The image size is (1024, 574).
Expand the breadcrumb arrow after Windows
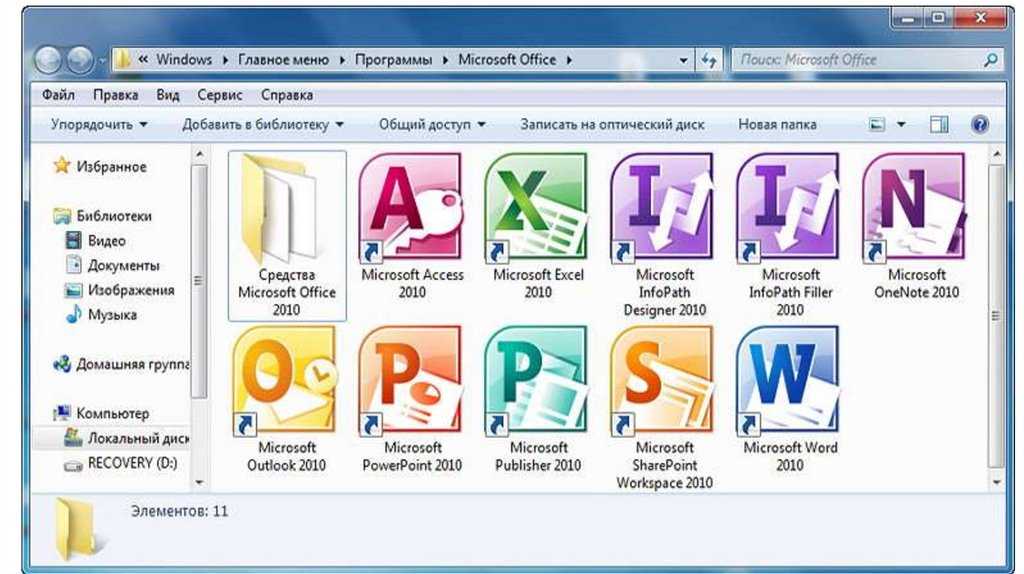click(x=225, y=60)
